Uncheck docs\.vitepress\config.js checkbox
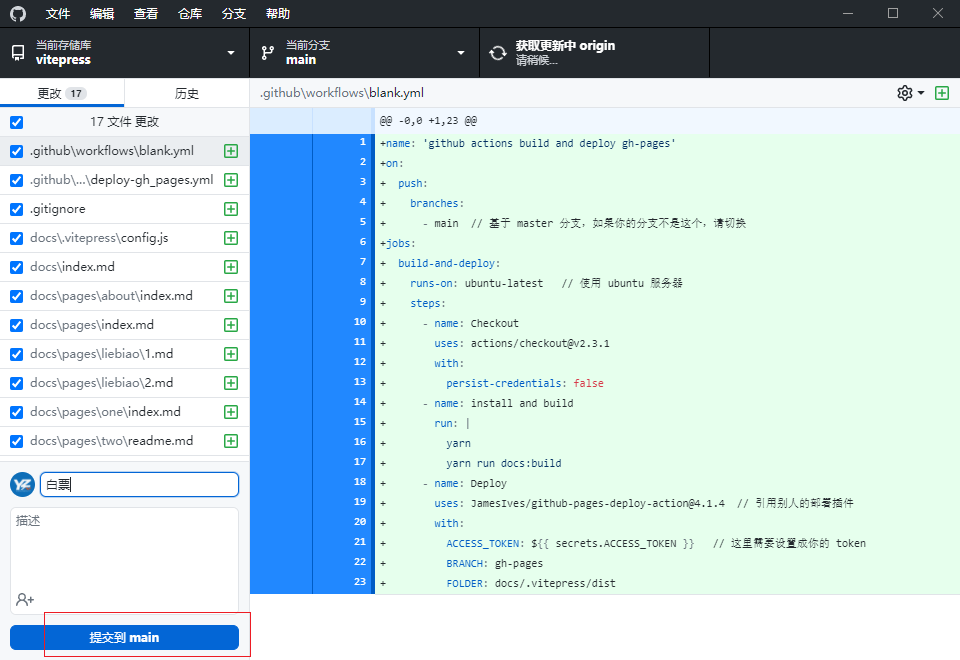This screenshot has height=660, width=960. click(17, 238)
